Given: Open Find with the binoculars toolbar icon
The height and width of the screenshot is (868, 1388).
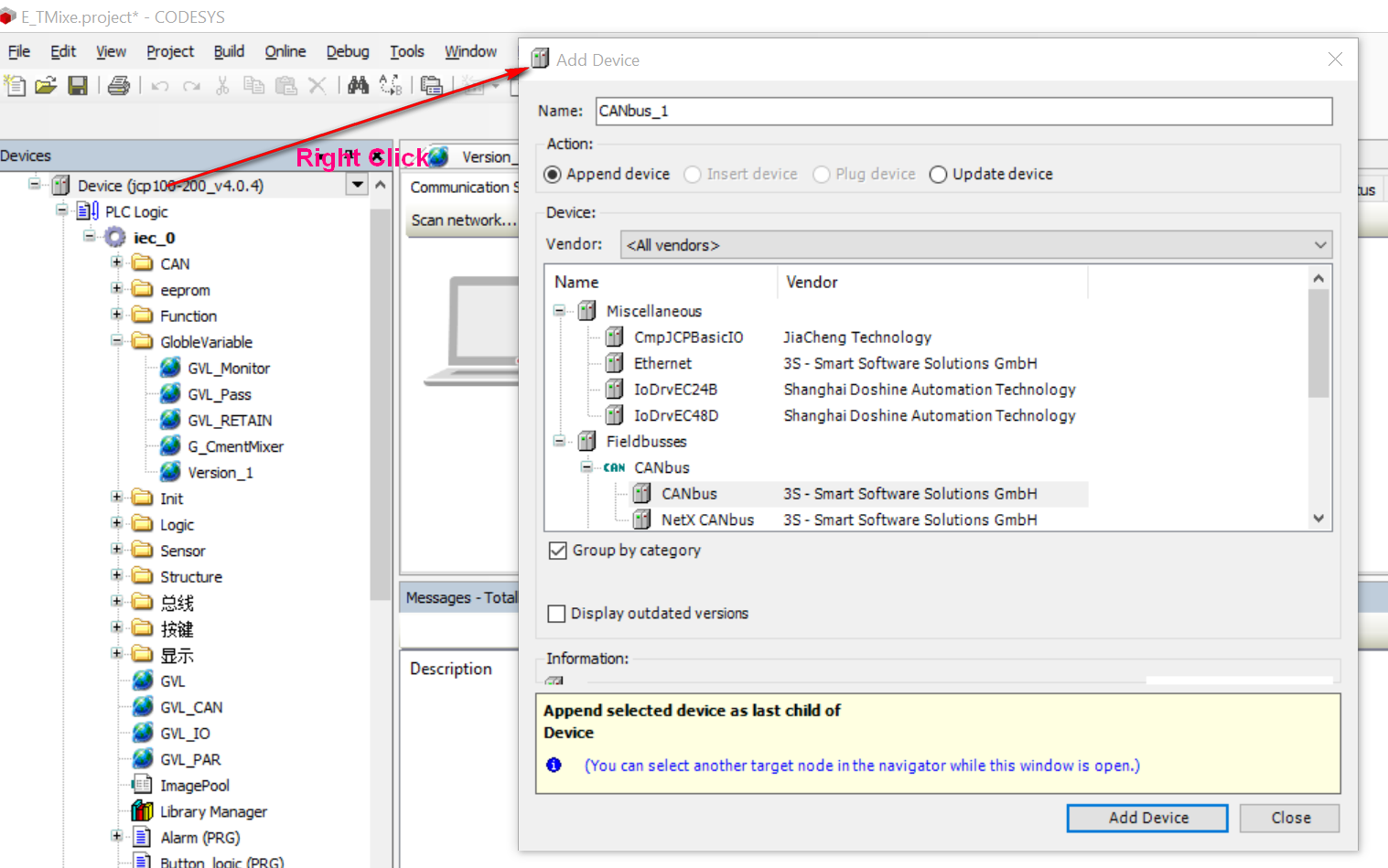Looking at the screenshot, I should tap(358, 85).
